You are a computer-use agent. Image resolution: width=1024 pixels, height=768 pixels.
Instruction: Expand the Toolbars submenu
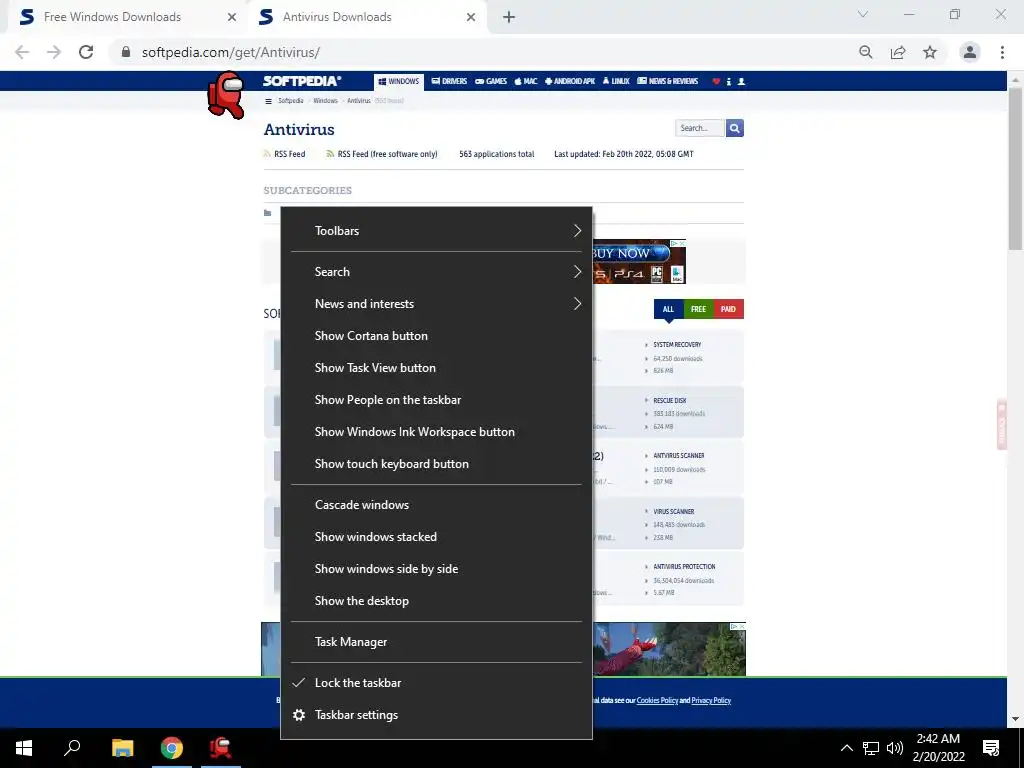point(436,231)
